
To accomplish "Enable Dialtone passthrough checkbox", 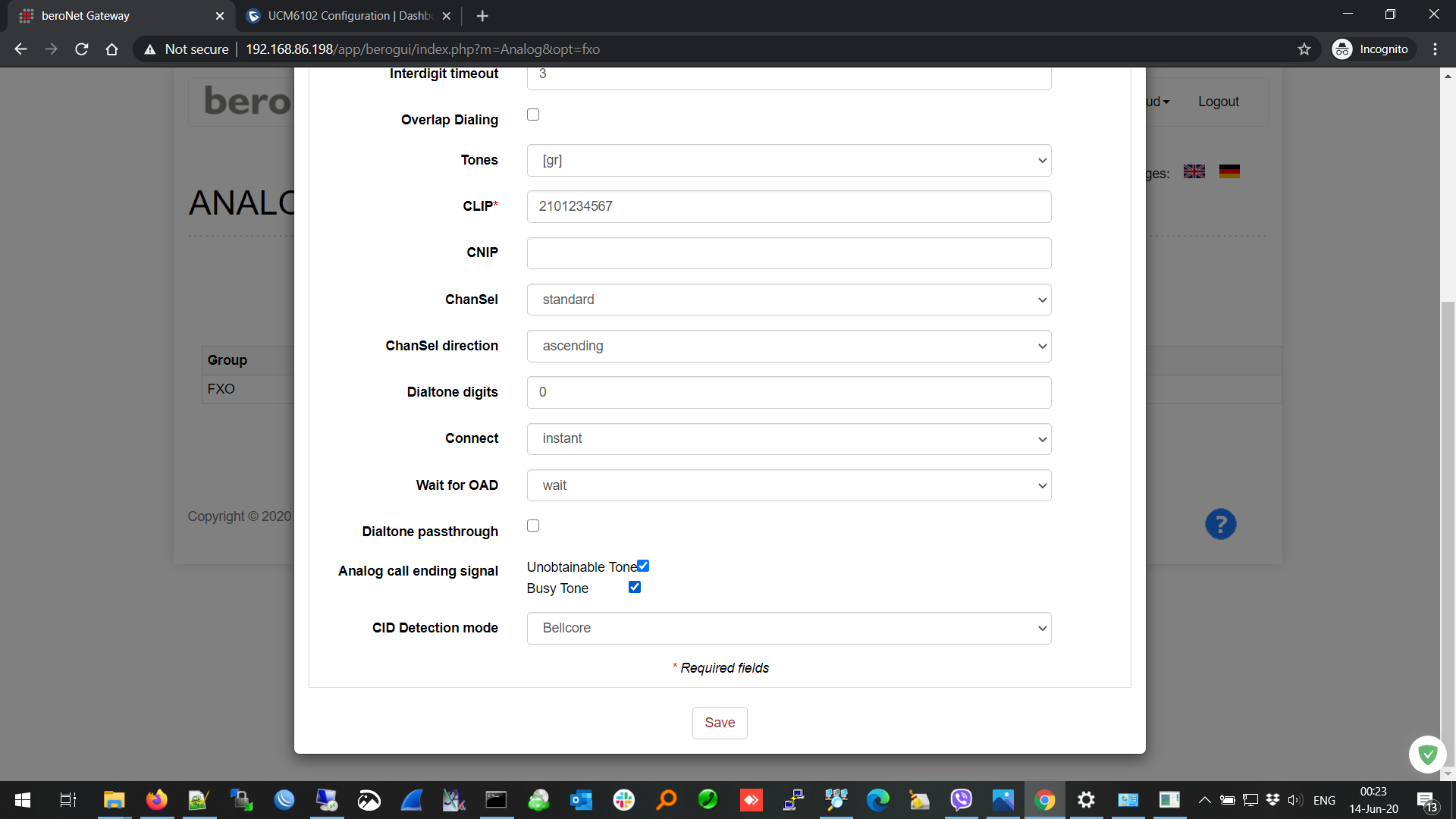I will click(533, 526).
